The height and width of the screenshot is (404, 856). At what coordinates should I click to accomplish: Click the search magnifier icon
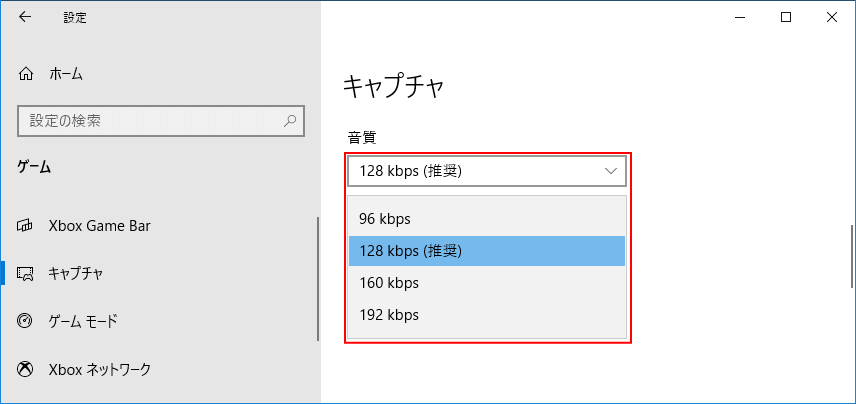coord(290,121)
